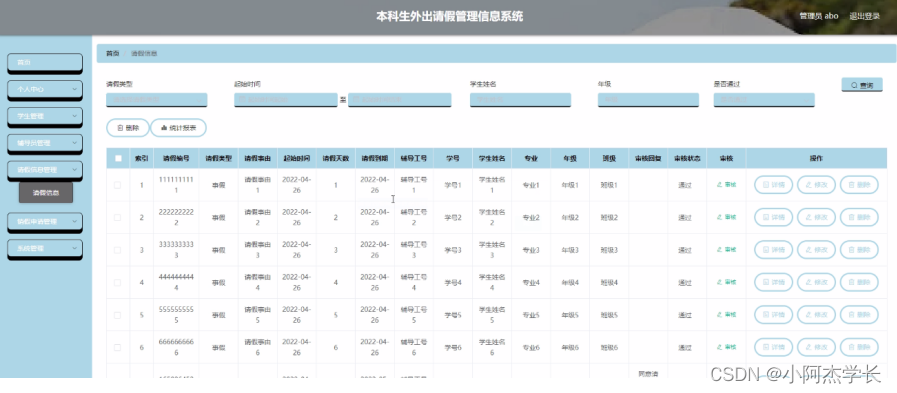Click 审核 for row 4
The width and height of the screenshot is (897, 393).
tap(727, 283)
